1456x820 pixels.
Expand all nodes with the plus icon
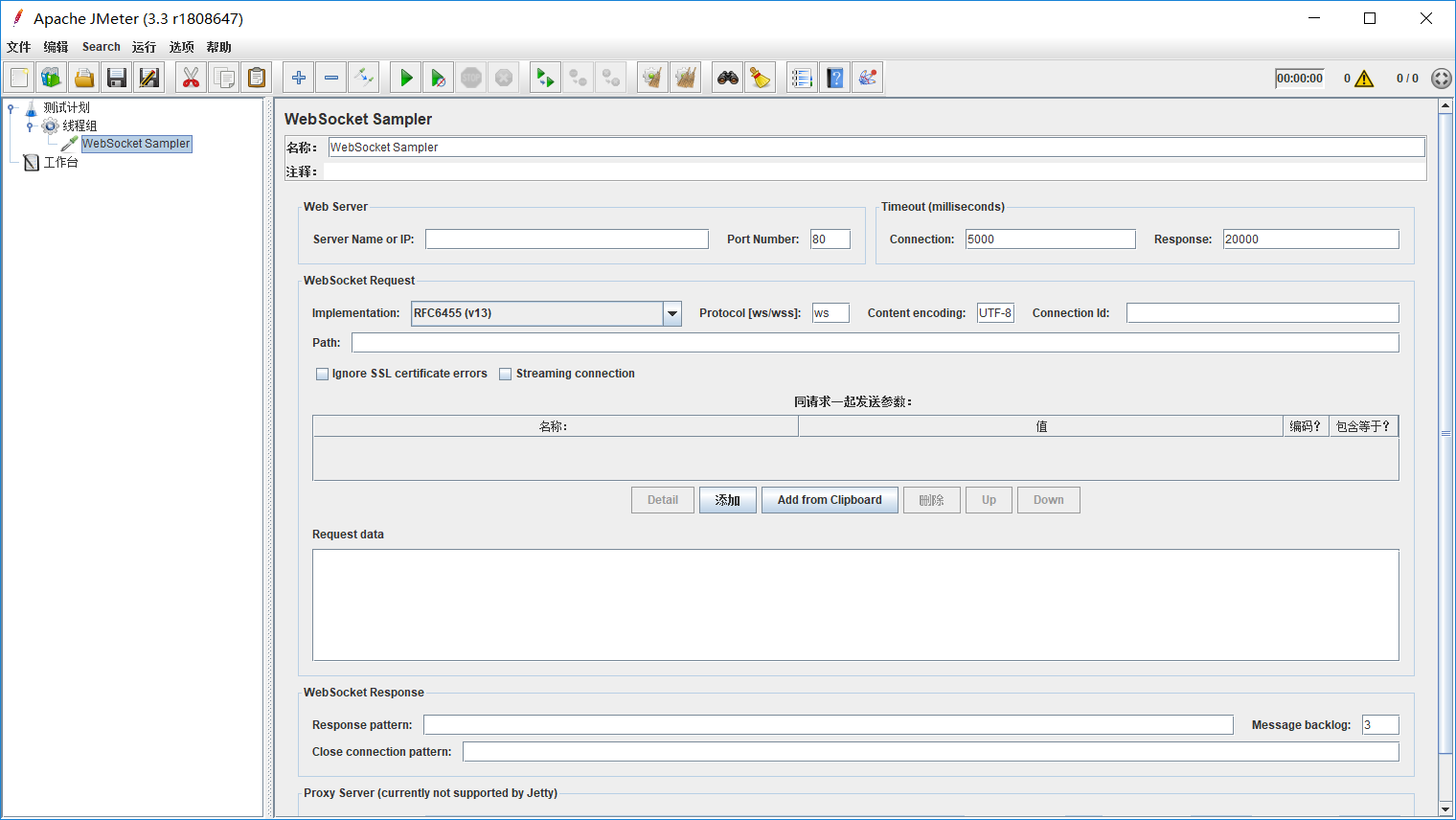pos(299,78)
